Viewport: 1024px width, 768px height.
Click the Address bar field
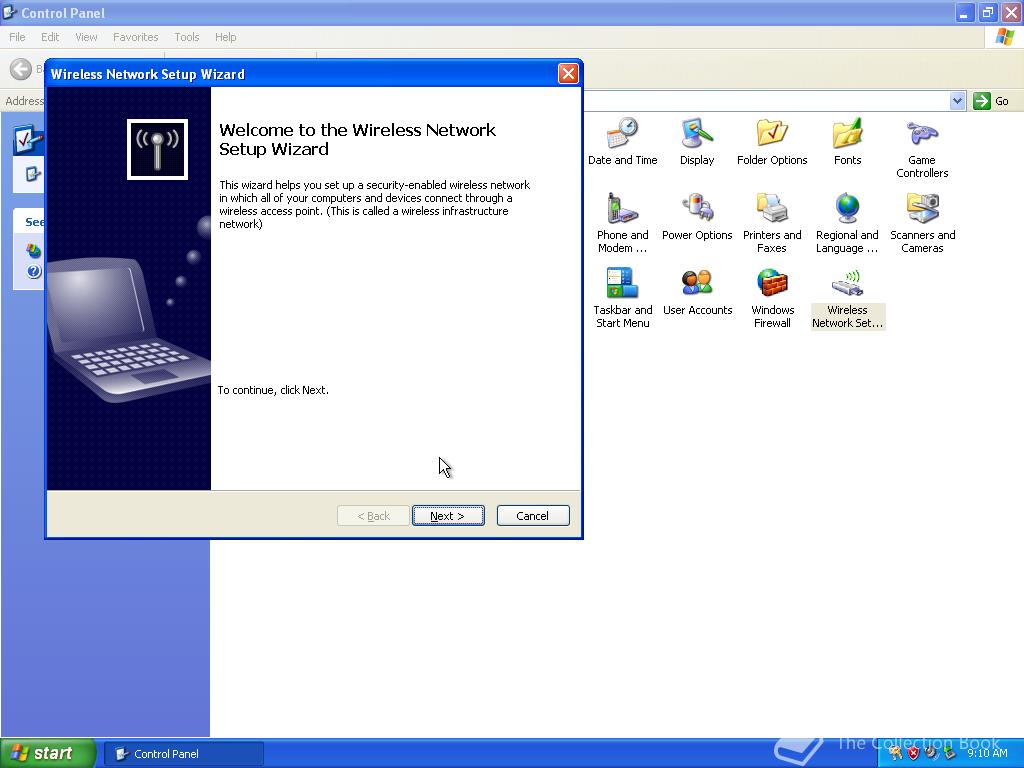[765, 101]
